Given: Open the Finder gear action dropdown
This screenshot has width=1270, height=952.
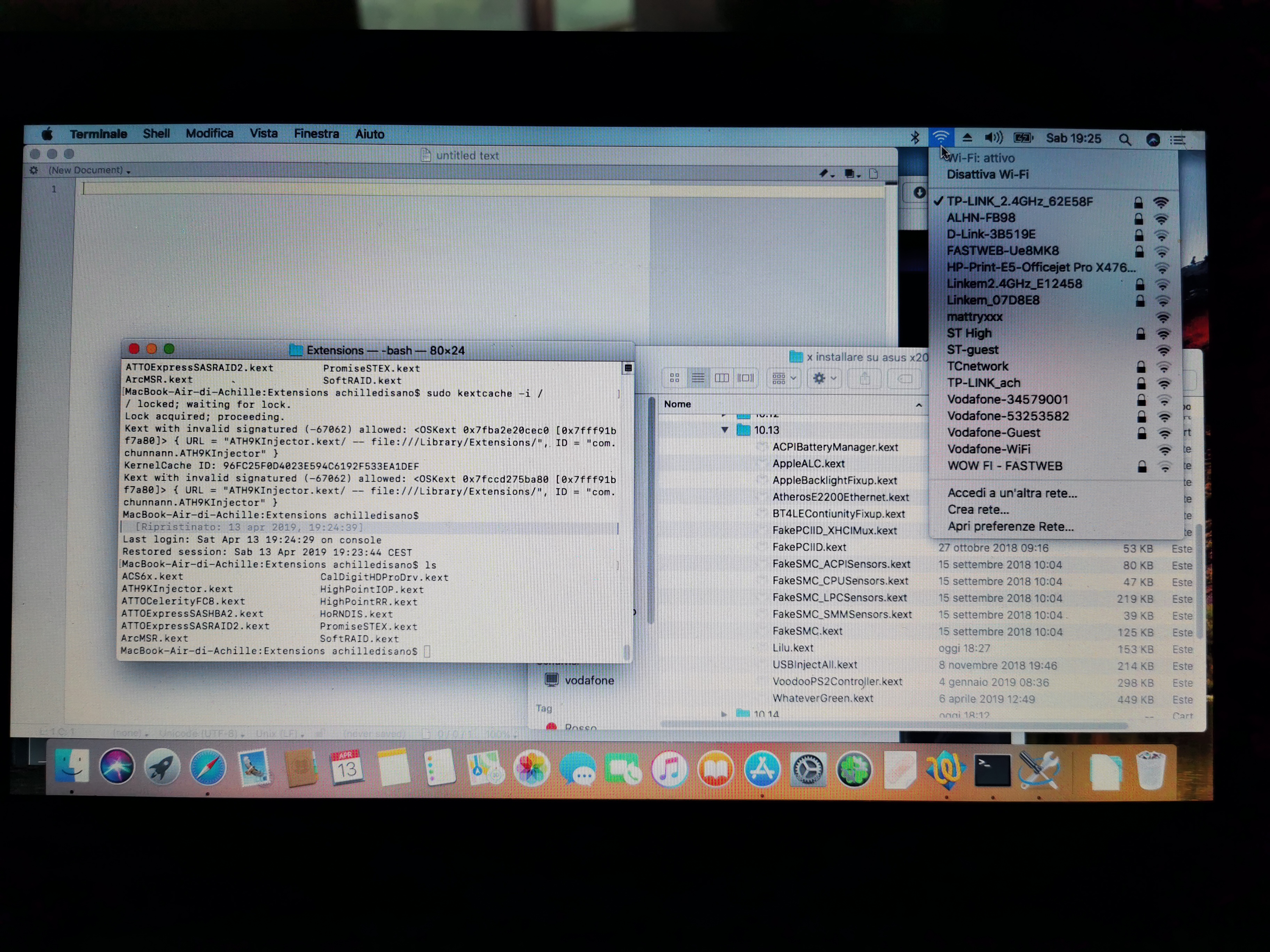Looking at the screenshot, I should pyautogui.click(x=824, y=378).
